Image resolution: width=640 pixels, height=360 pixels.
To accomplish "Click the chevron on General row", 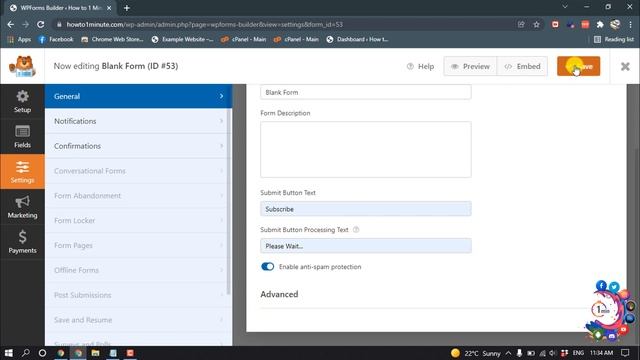I will 221,96.
